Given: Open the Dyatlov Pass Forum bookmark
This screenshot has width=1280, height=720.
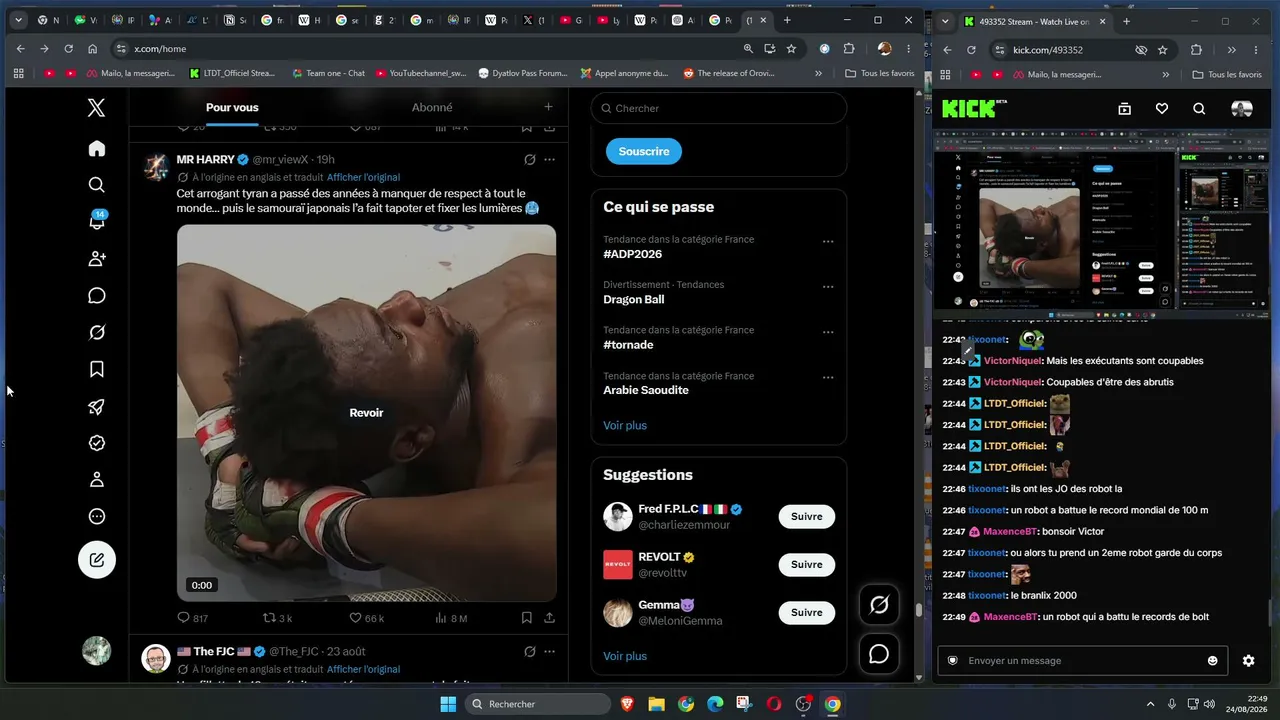Looking at the screenshot, I should click(x=523, y=73).
